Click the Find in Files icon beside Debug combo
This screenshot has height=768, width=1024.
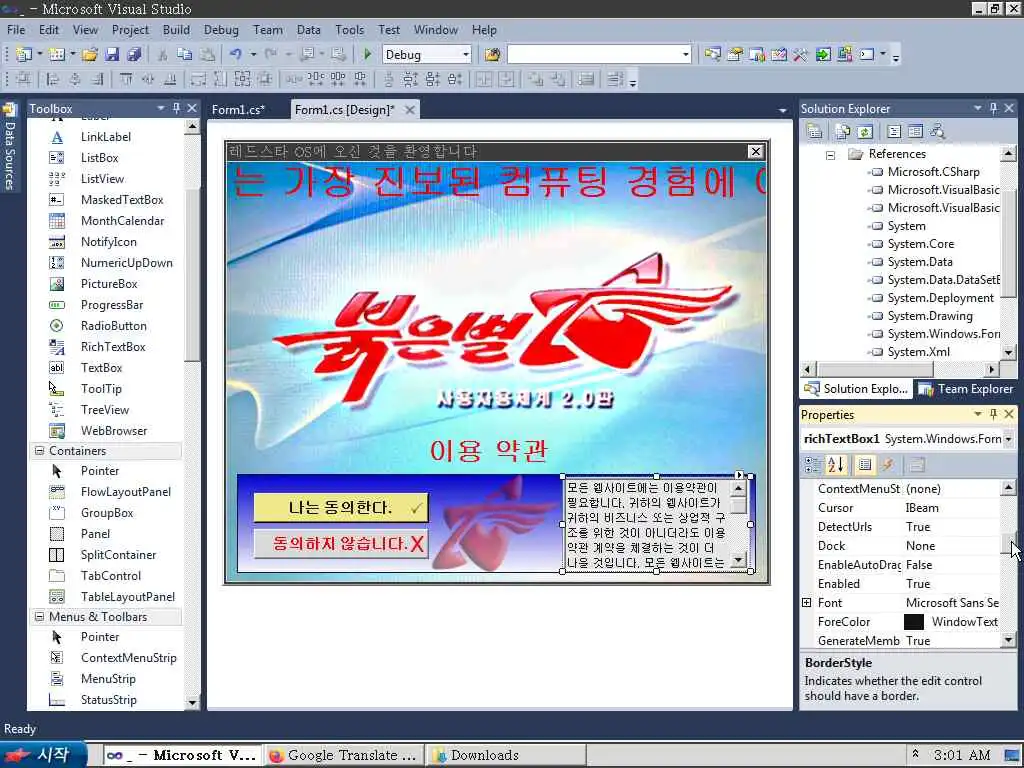pos(492,54)
